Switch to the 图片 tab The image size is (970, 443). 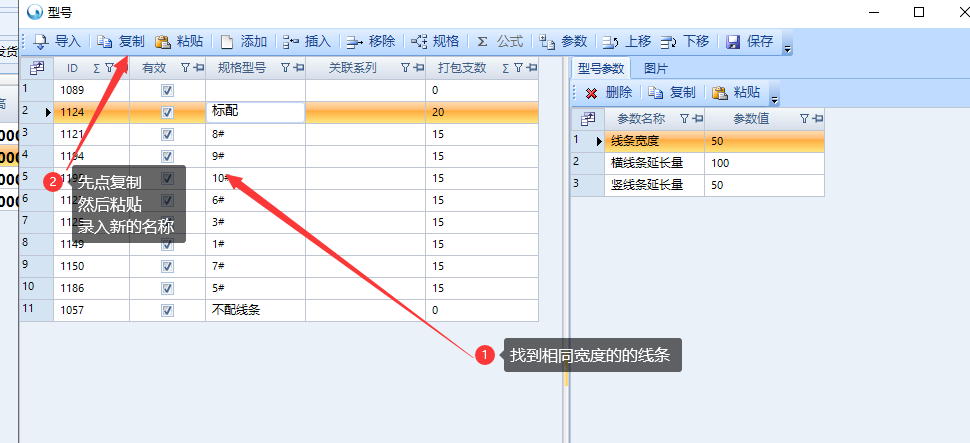point(656,68)
